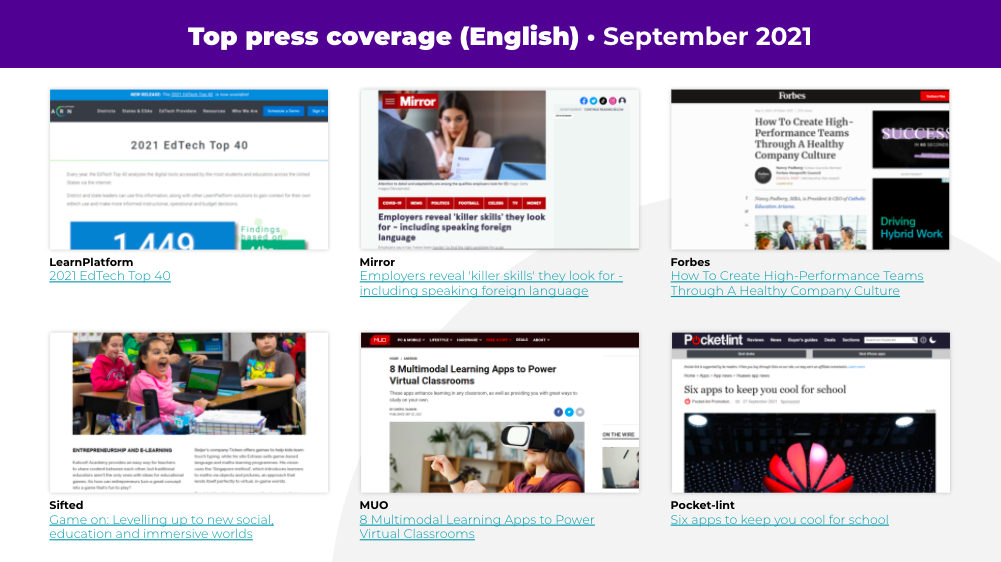The image size is (1001, 562).
Task: Click the Sifted source label
Action: [66, 505]
